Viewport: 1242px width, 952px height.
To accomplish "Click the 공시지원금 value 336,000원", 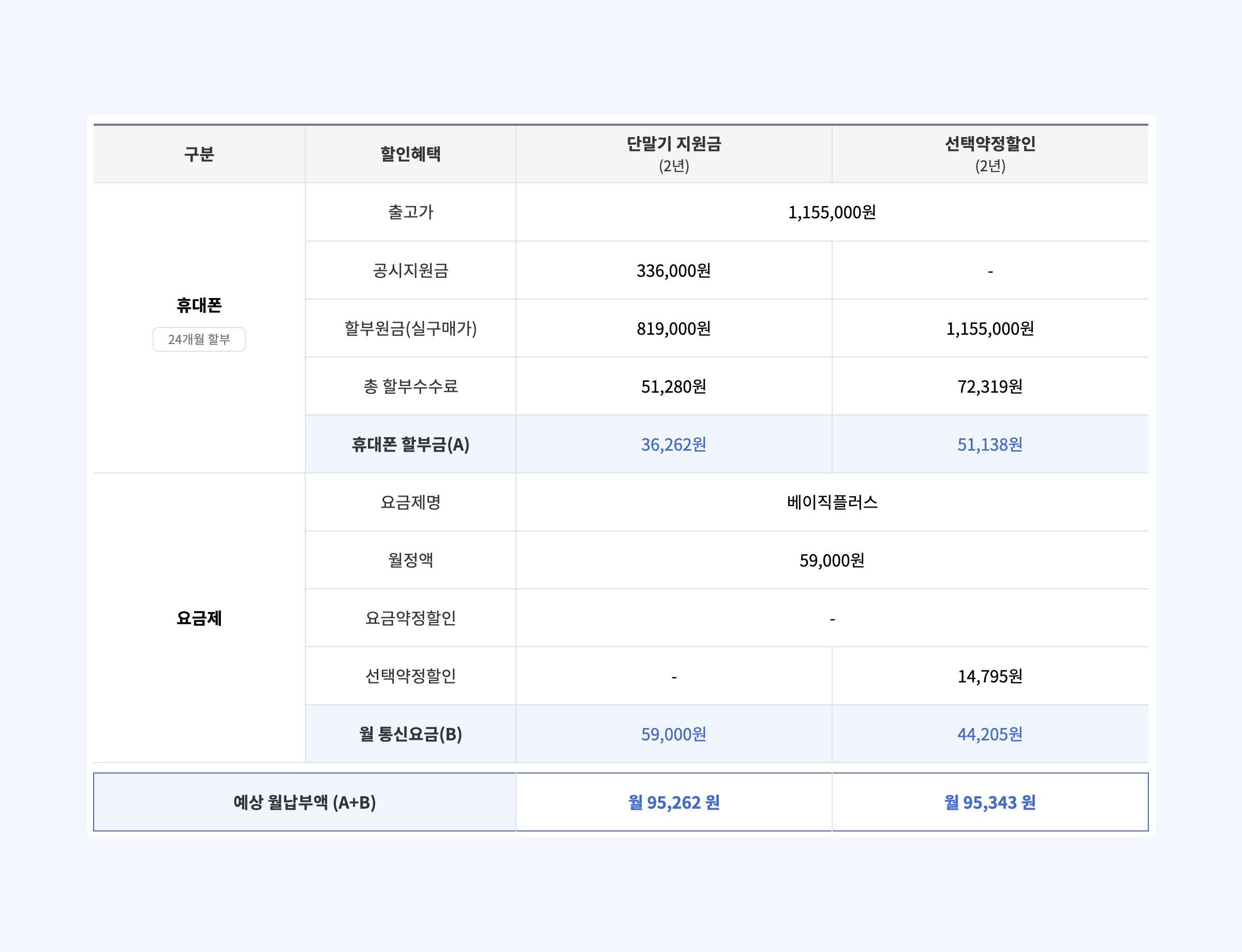I will (672, 271).
